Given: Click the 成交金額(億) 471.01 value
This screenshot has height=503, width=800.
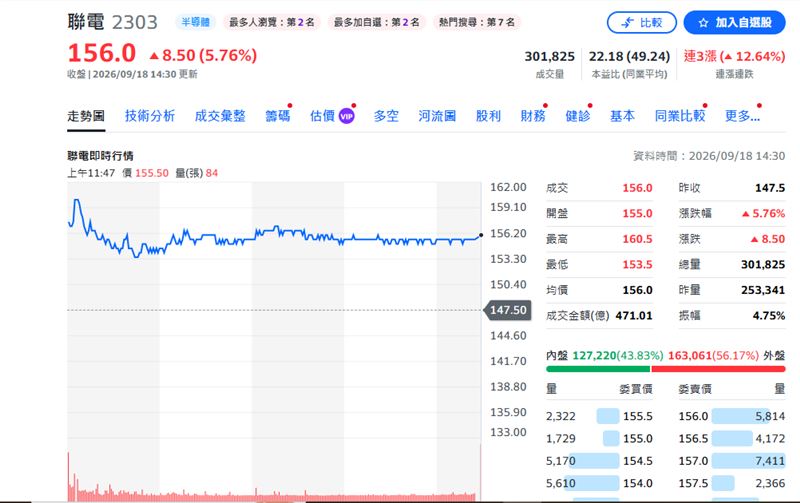Looking at the screenshot, I should coord(634,315).
